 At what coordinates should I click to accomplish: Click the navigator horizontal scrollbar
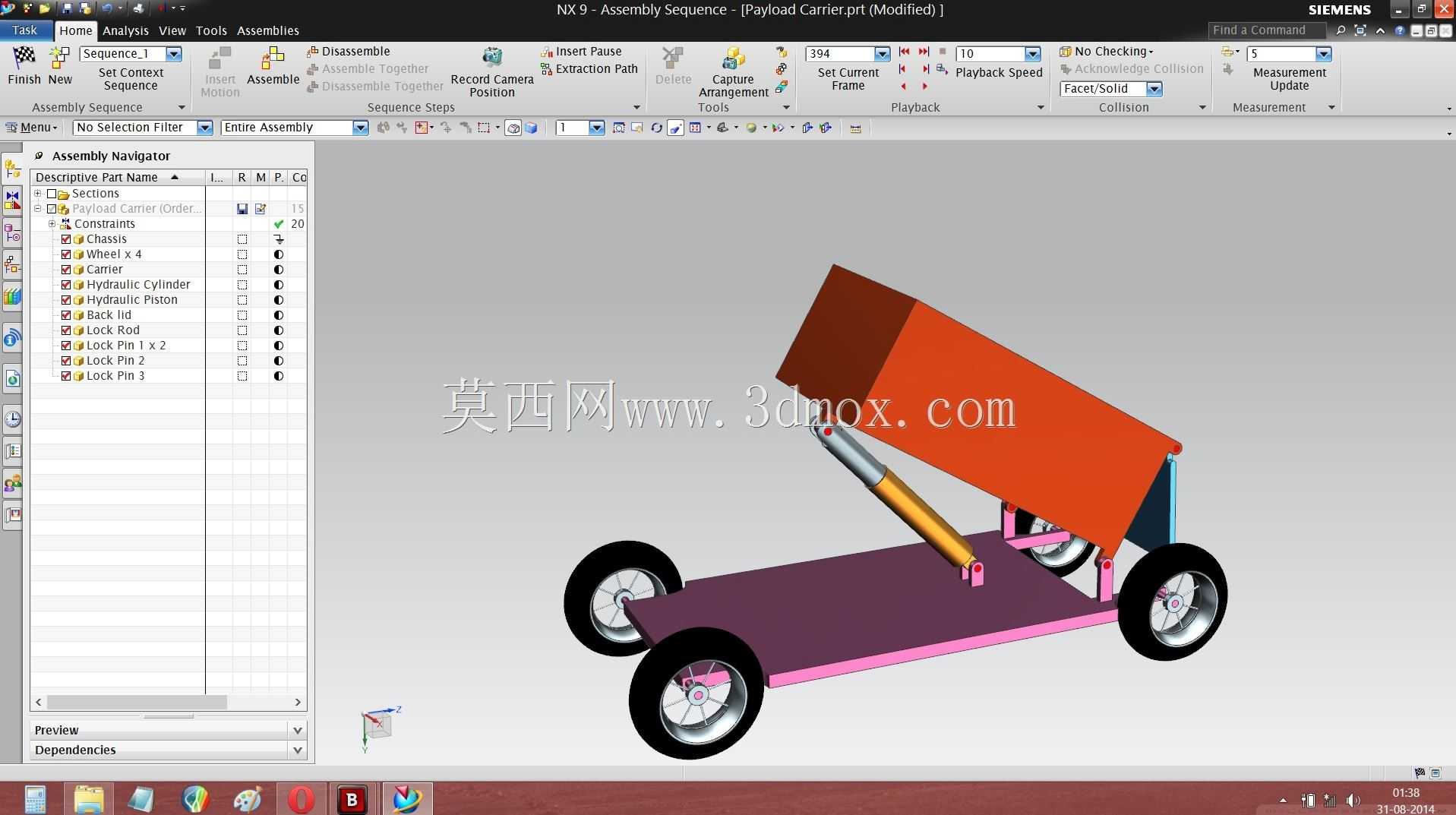pyautogui.click(x=137, y=703)
